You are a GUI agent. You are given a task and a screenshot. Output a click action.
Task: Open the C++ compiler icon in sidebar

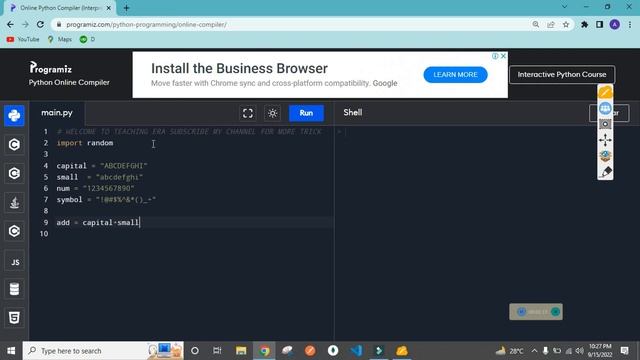pos(14,173)
